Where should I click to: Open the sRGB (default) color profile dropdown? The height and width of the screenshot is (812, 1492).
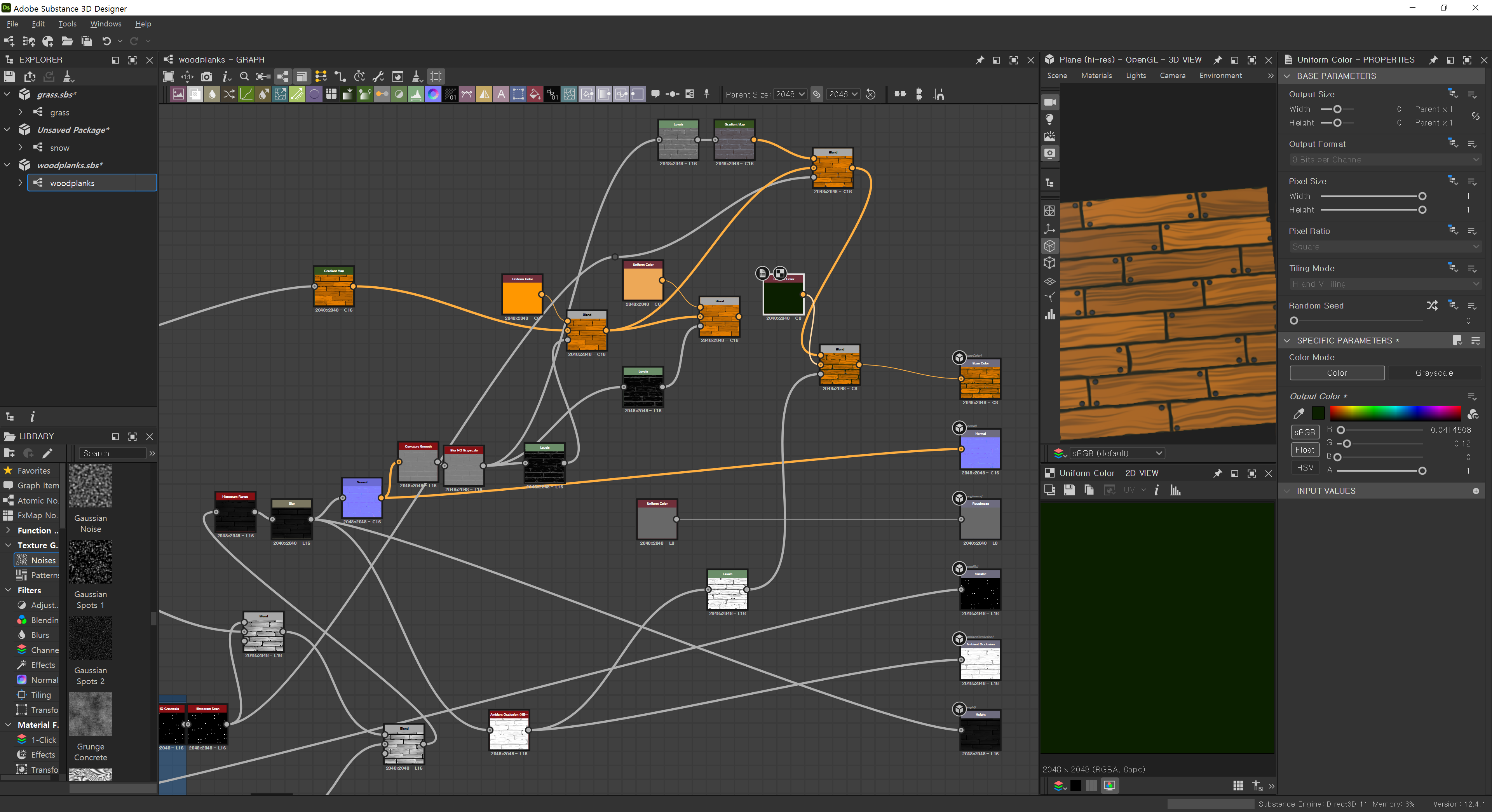[1116, 453]
